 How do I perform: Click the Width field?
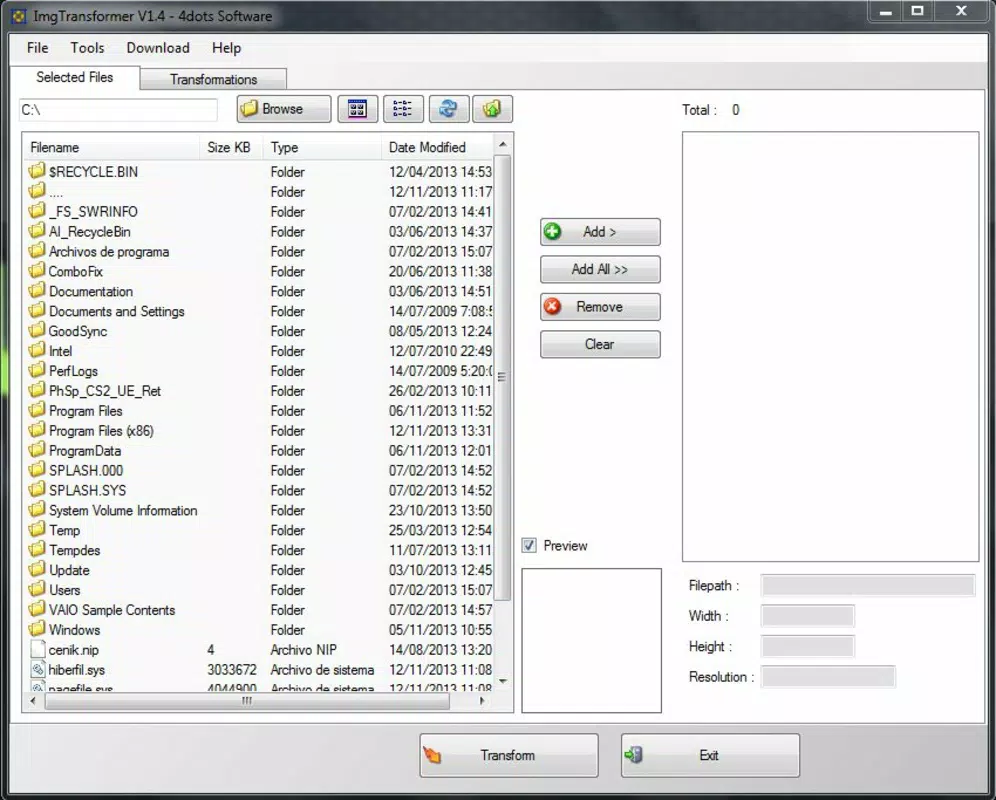point(807,616)
